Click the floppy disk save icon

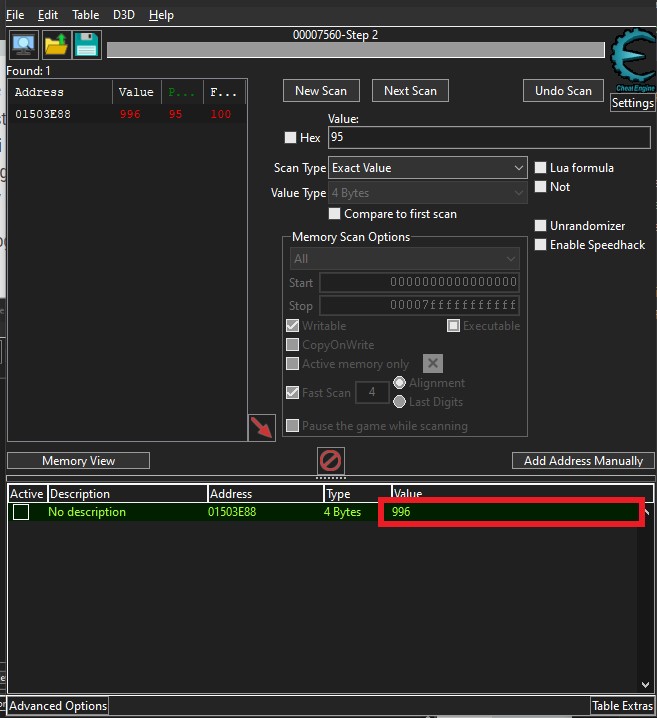click(x=86, y=45)
